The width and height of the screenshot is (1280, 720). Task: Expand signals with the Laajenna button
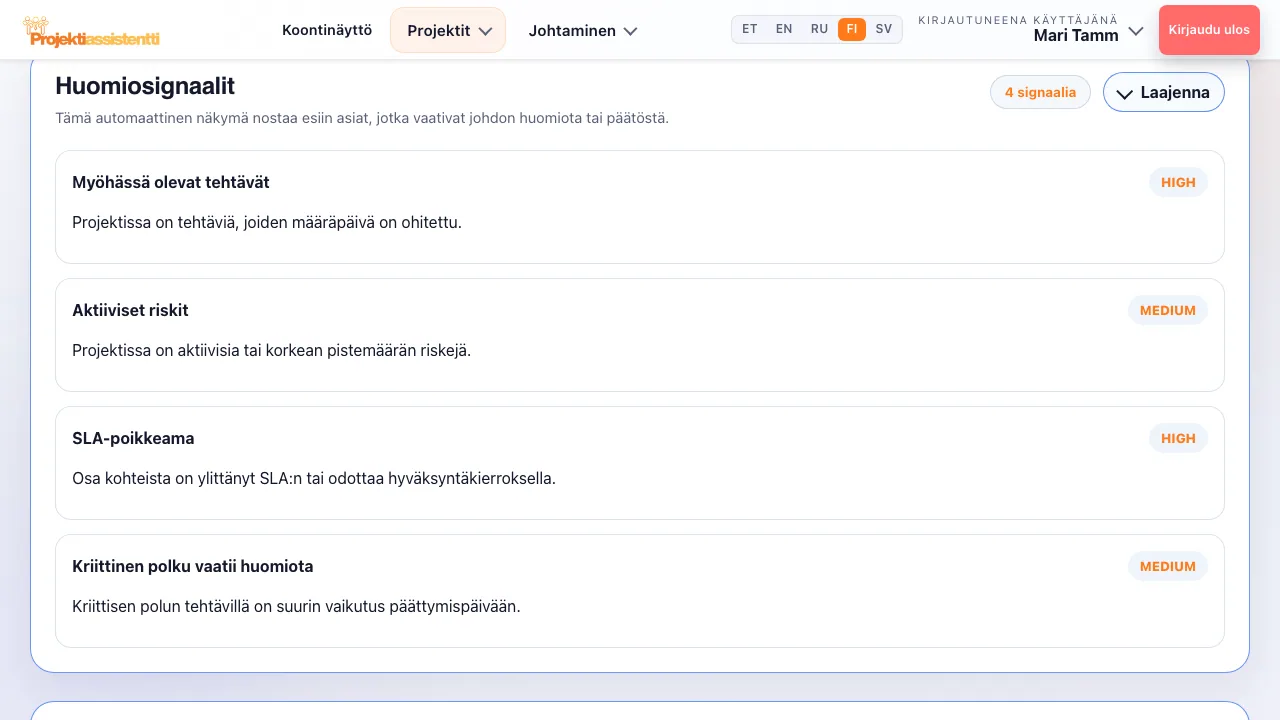1164,92
